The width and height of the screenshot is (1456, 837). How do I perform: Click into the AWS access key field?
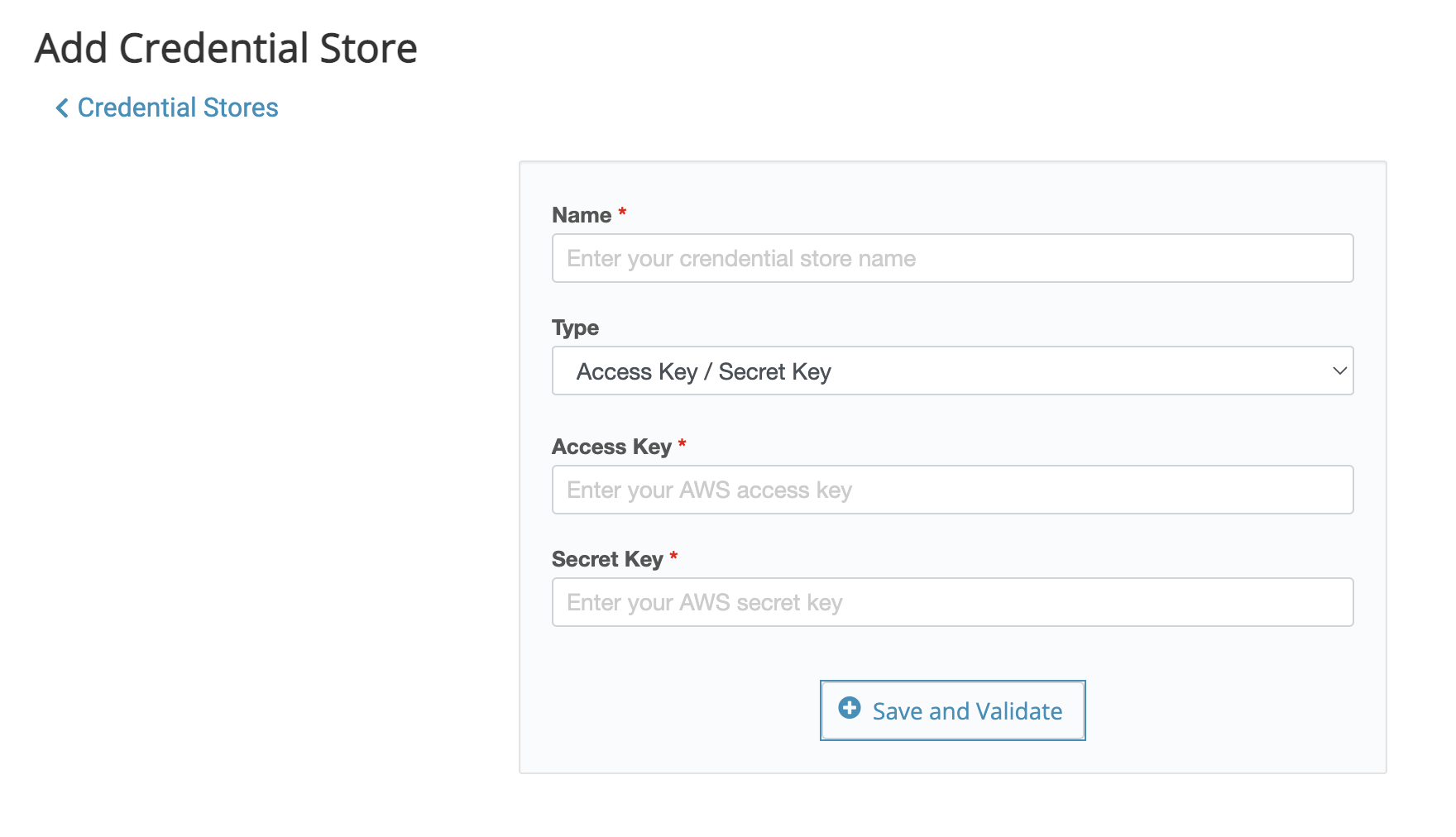[951, 490]
